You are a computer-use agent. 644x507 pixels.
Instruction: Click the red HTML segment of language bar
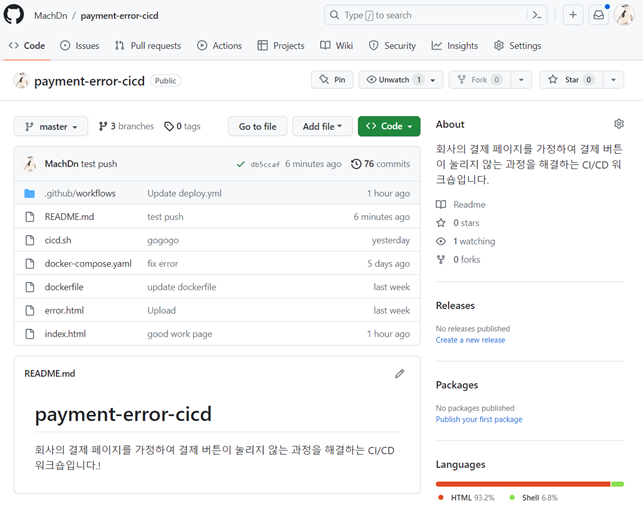[523, 484]
